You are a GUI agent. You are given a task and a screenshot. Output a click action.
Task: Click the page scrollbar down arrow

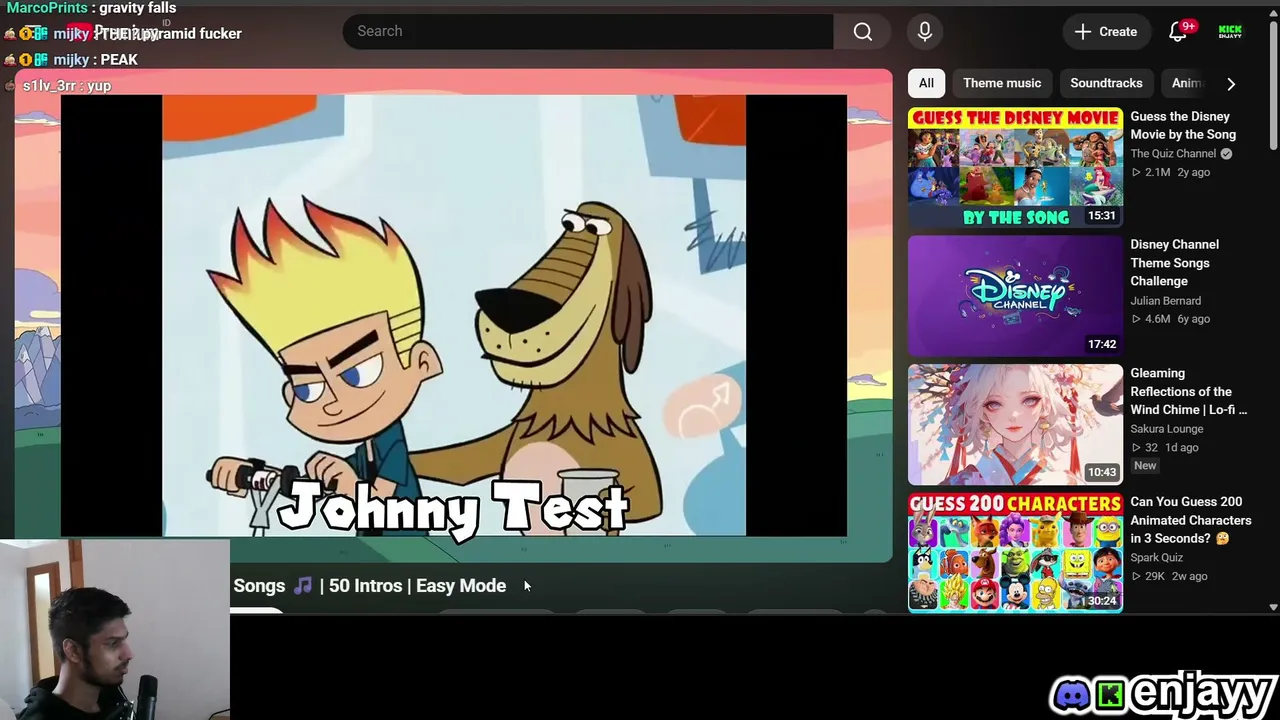[1273, 607]
